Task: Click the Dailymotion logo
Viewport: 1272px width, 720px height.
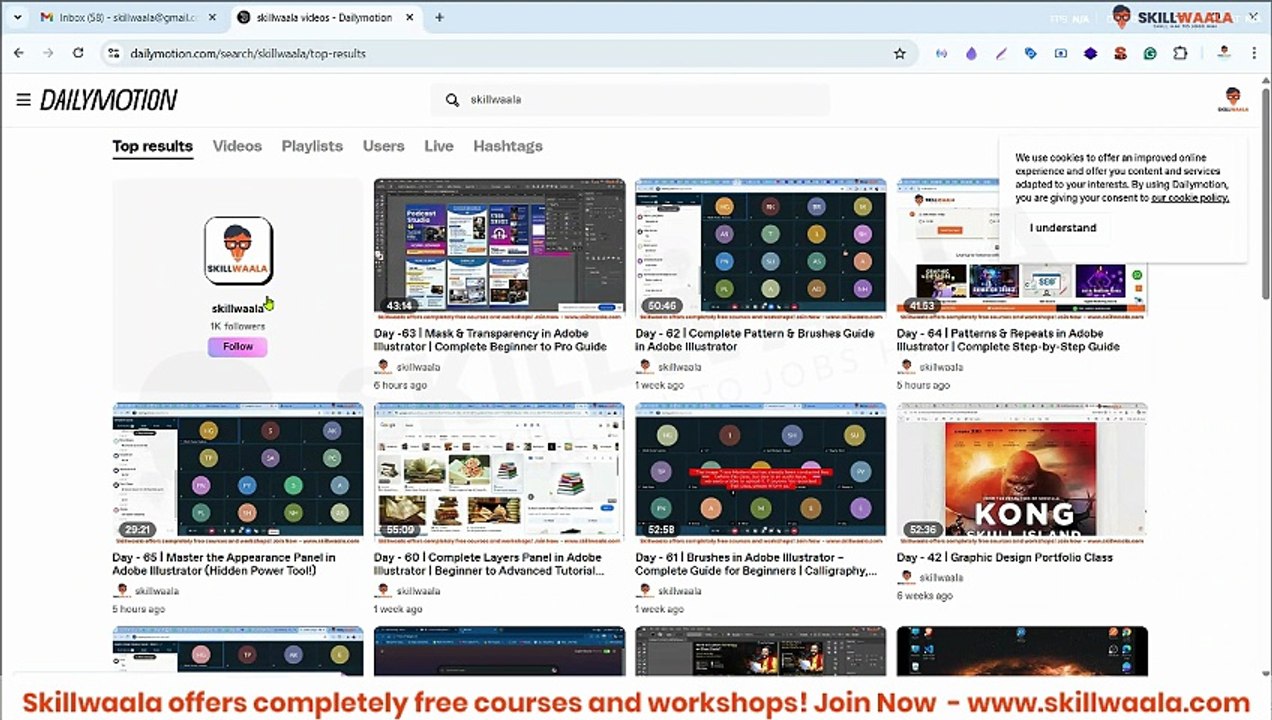Action: 109,99
